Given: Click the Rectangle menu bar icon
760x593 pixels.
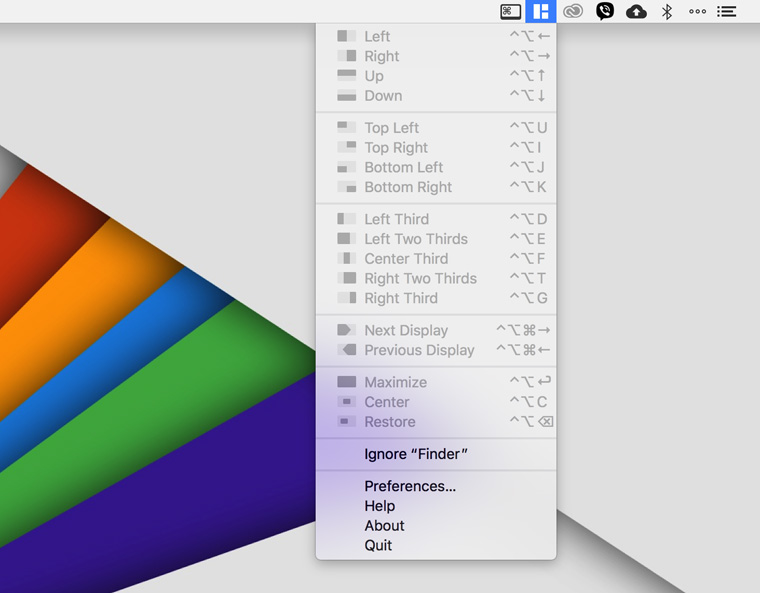Looking at the screenshot, I should pos(540,11).
